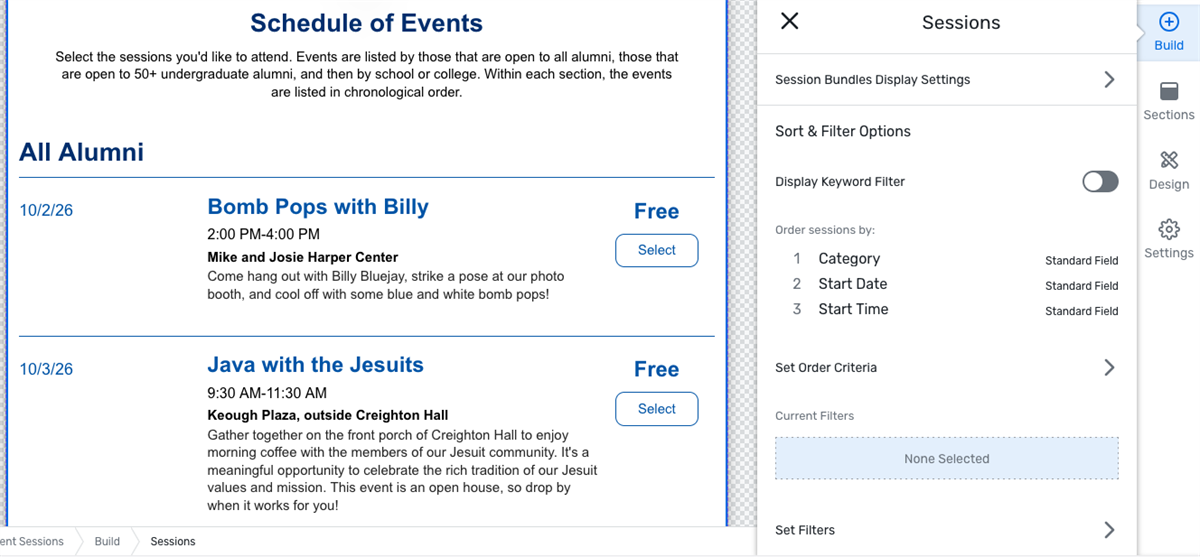Click the Sessions panel title
1200x557 pixels.
(x=961, y=22)
